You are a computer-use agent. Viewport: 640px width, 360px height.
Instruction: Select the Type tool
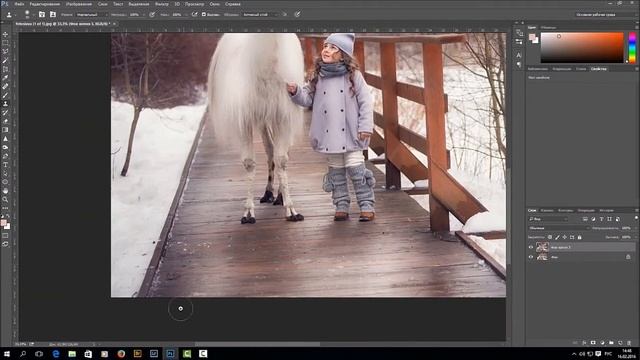coord(5,164)
